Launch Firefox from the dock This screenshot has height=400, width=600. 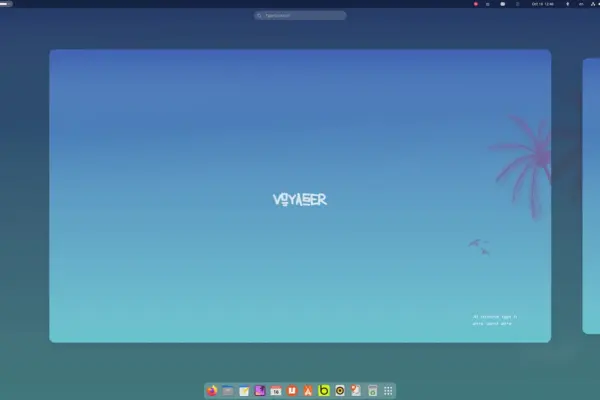tap(212, 390)
